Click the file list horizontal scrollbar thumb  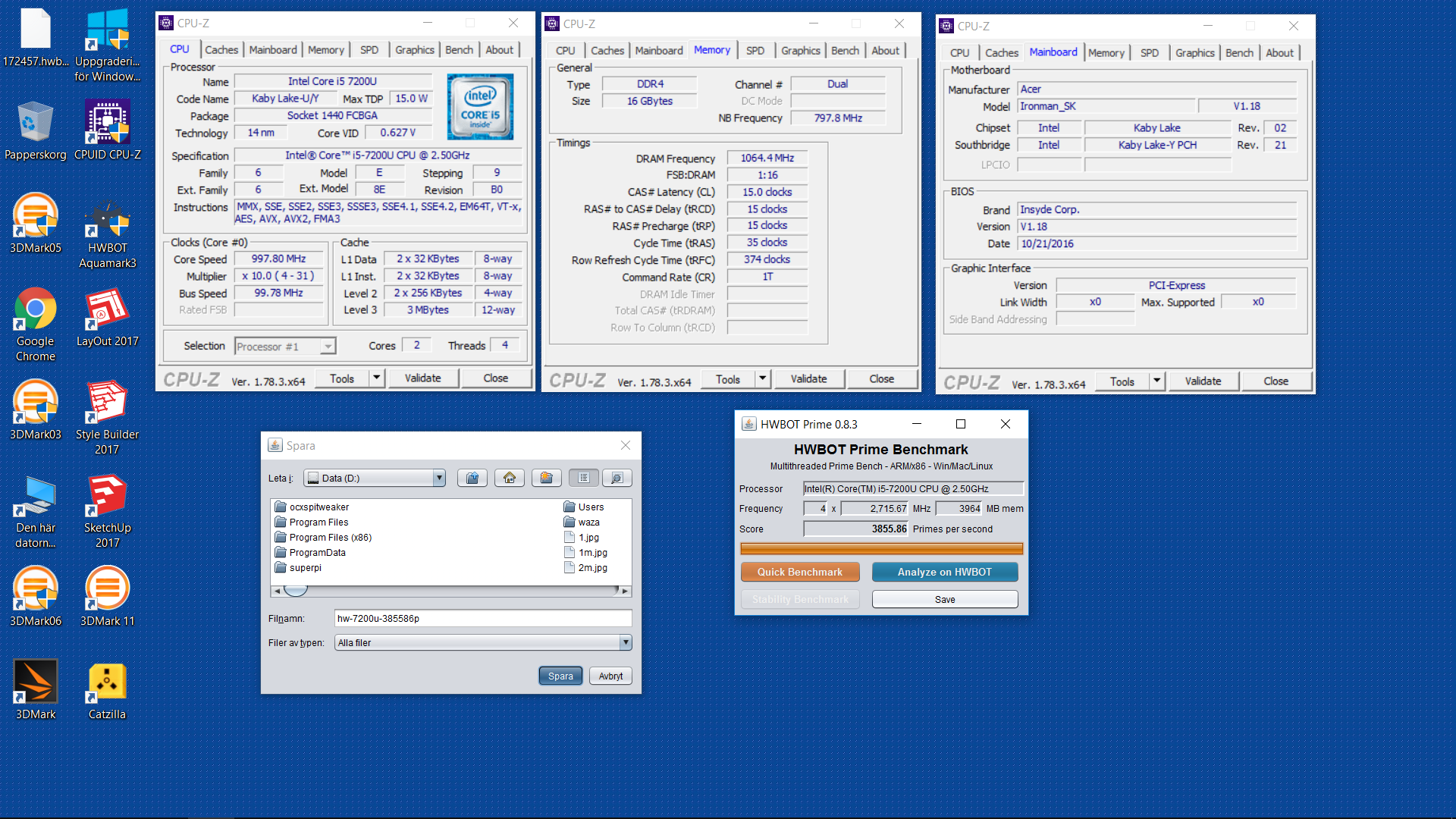point(296,590)
